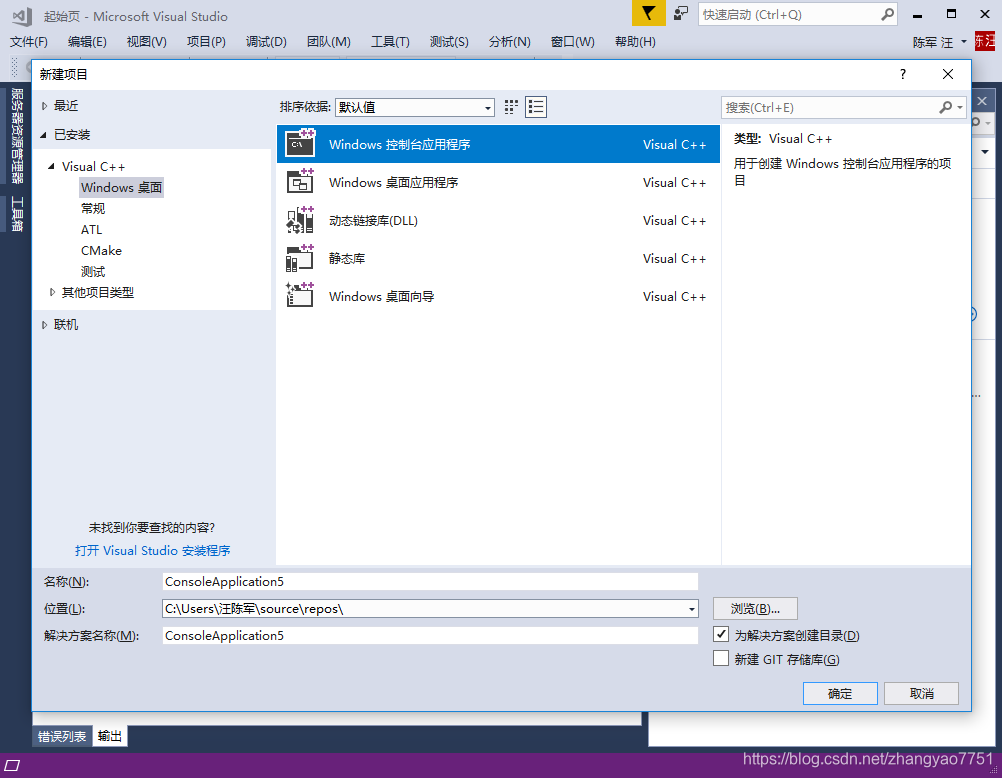Click the quick launch search magnifier icon
The height and width of the screenshot is (778, 1002).
(x=887, y=14)
